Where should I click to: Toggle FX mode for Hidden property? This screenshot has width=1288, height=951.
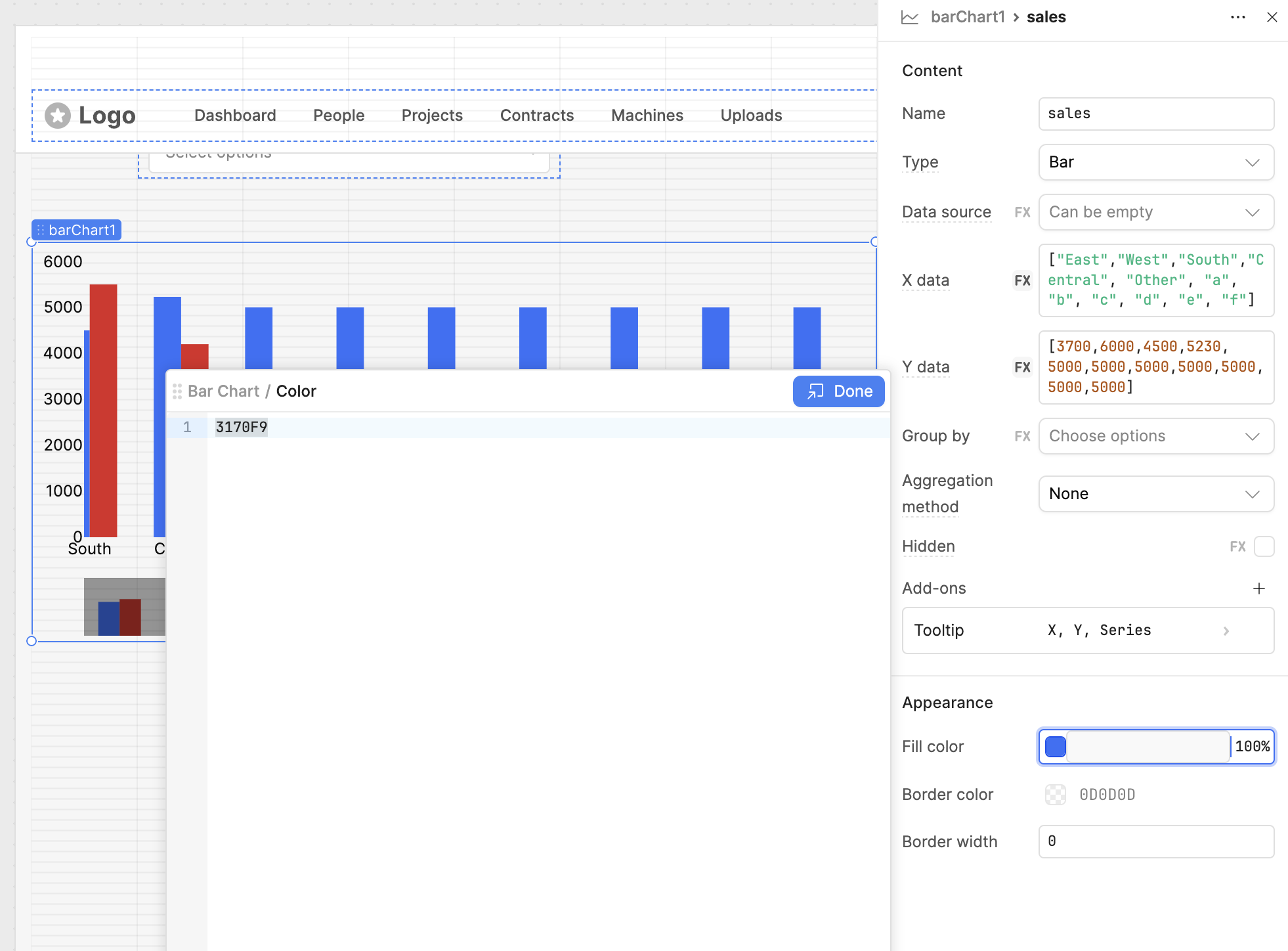tap(1237, 546)
